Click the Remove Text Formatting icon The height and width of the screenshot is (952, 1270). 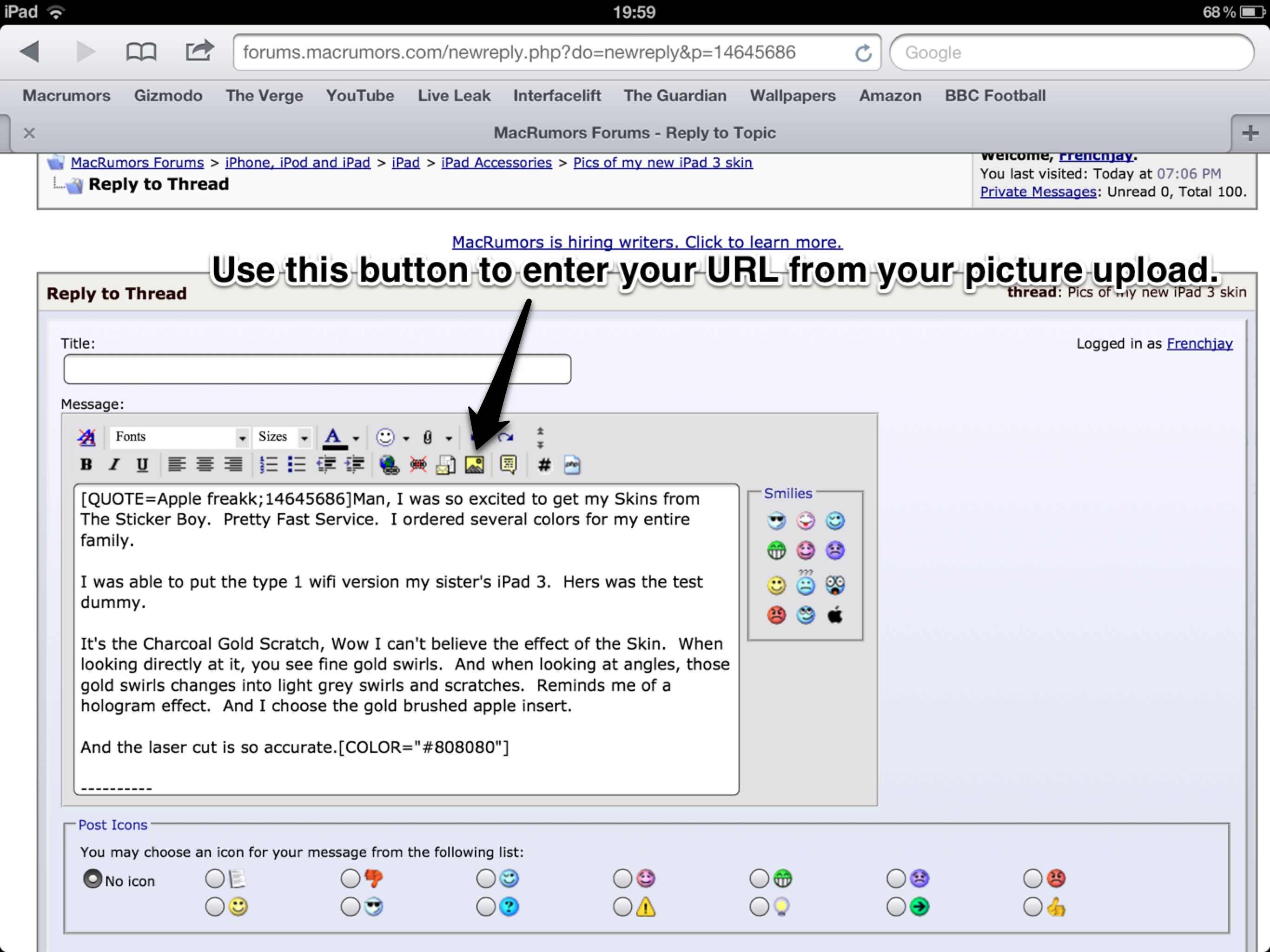86,437
